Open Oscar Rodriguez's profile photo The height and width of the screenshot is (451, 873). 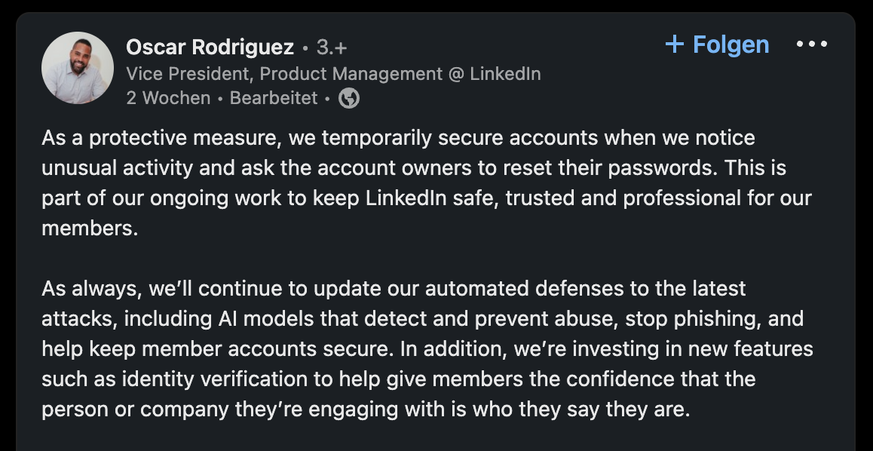77,67
